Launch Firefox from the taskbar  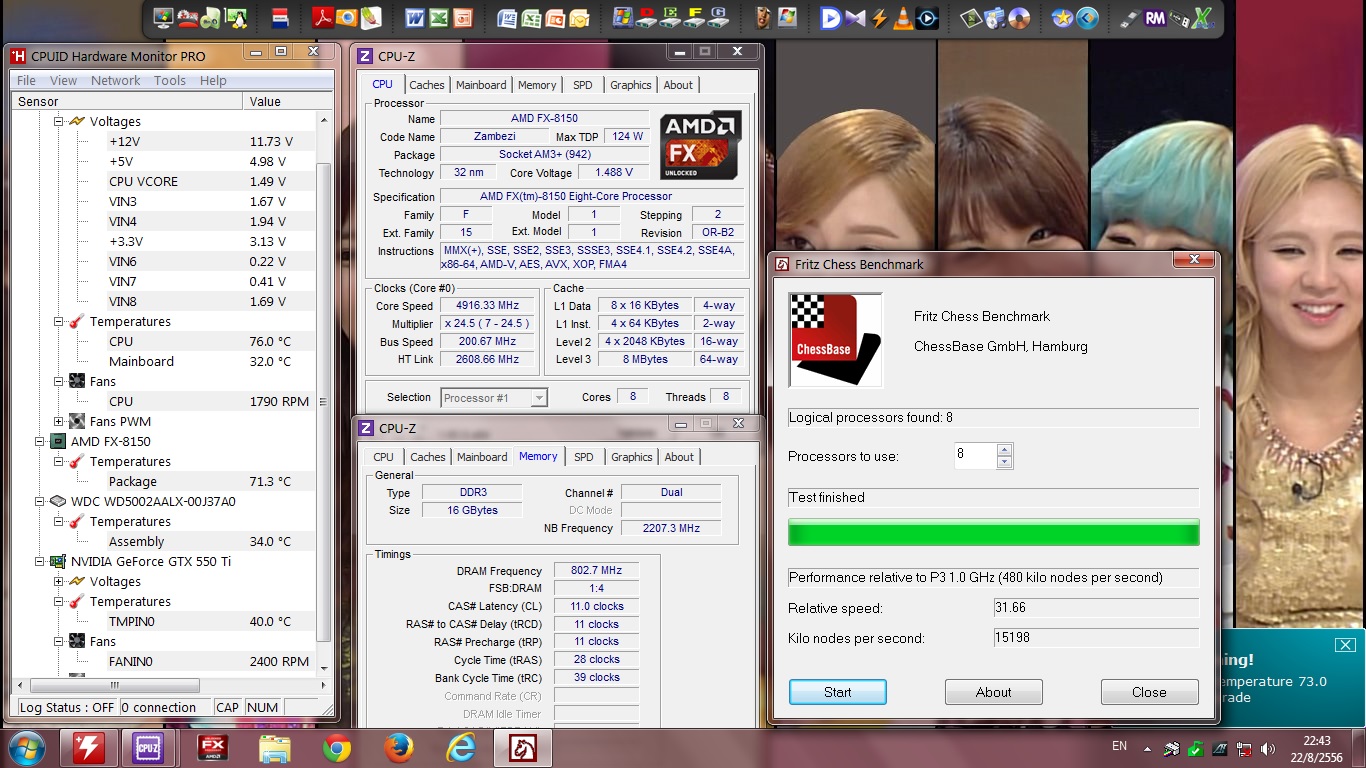[399, 747]
